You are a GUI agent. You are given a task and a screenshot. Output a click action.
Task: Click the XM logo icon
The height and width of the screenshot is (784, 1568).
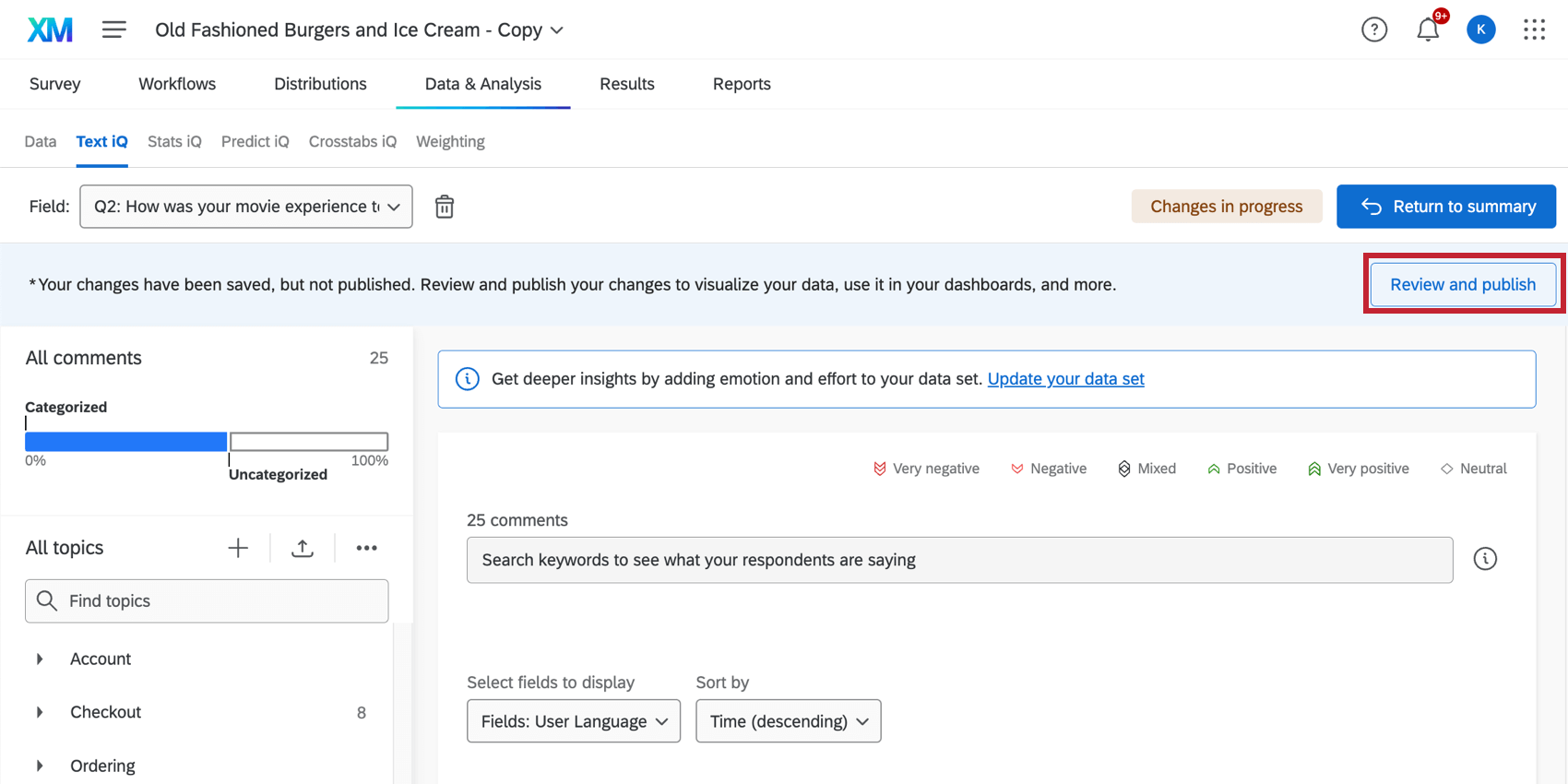point(50,30)
